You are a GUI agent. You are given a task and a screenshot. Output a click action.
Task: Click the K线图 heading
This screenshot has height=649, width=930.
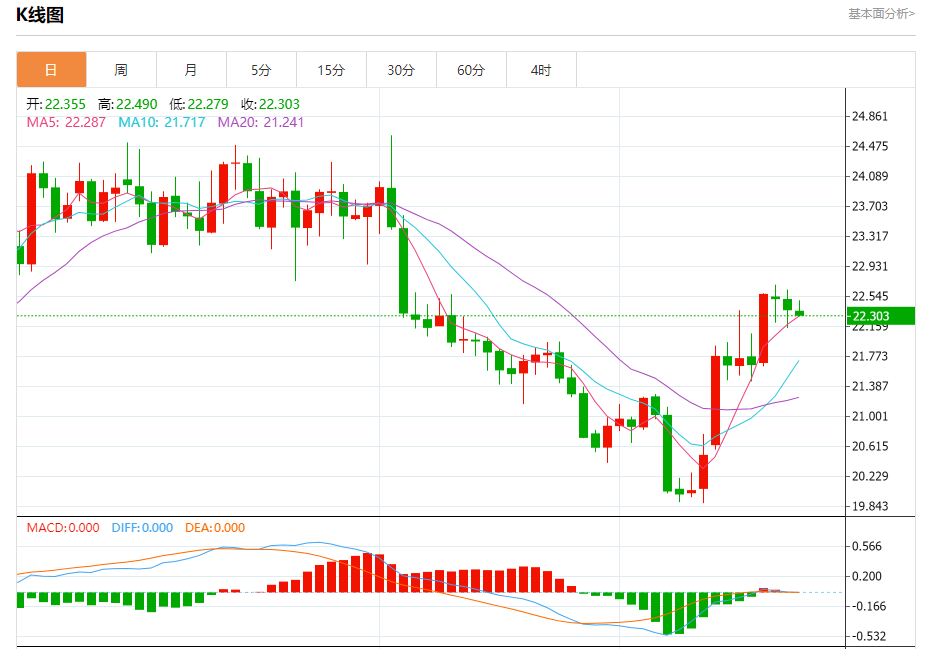pyautogui.click(x=40, y=15)
